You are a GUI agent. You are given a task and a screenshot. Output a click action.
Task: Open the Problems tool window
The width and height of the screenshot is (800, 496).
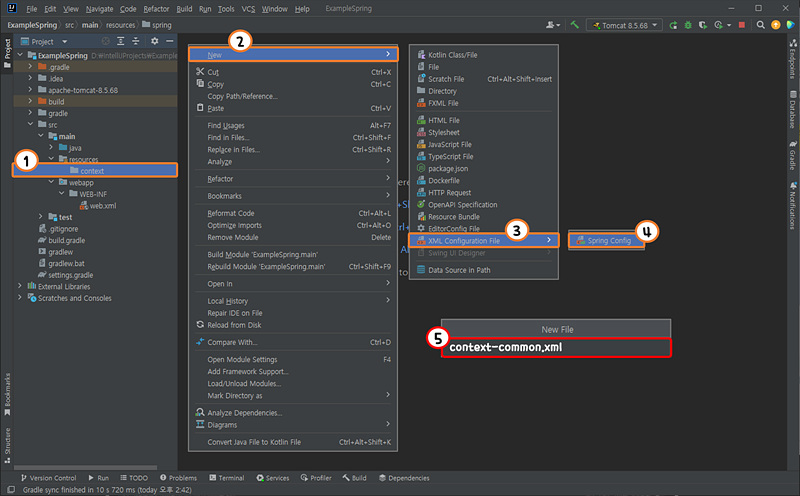click(178, 478)
